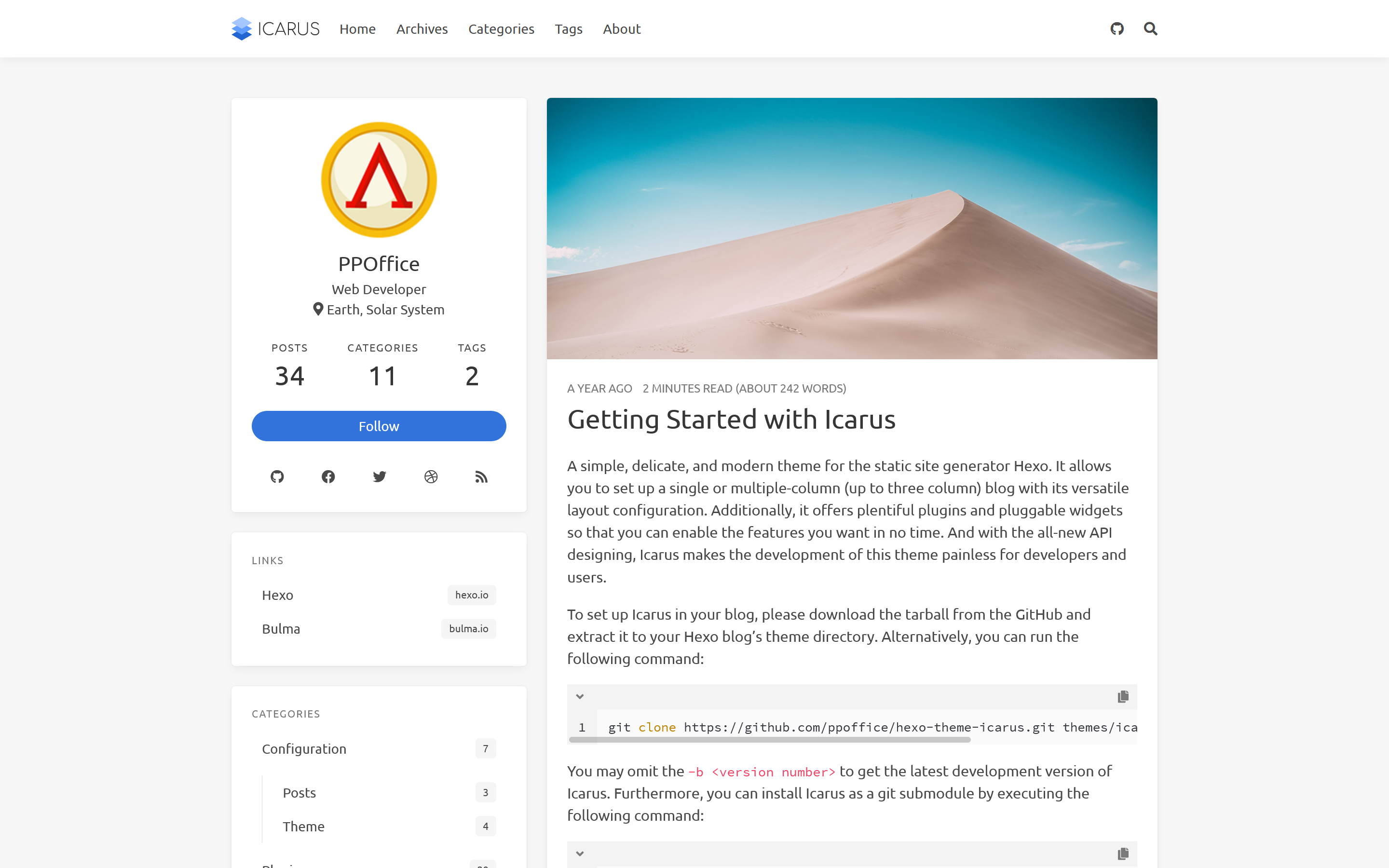This screenshot has height=868, width=1389.
Task: Open the profile's RSS feed icon
Action: [481, 476]
